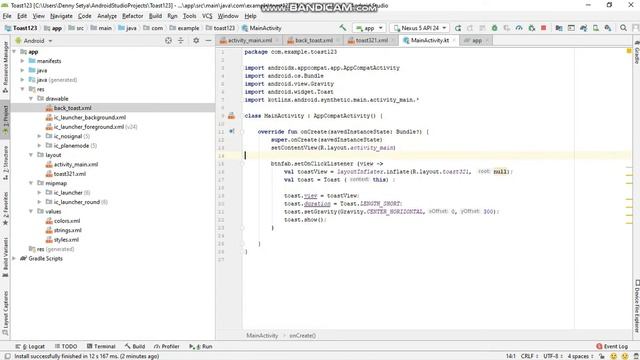The image size is (640, 360).
Task: Select strings.xml in project tree
Action: [67, 230]
